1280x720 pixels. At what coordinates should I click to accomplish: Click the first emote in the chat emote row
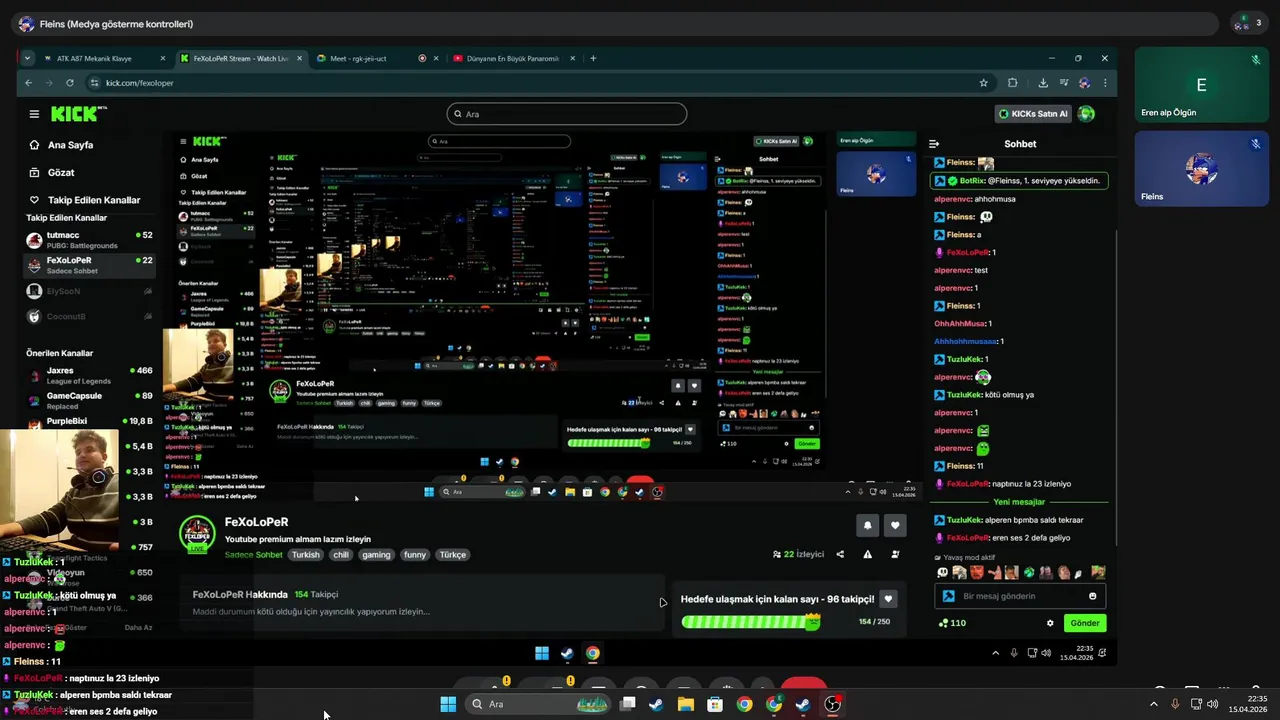942,573
